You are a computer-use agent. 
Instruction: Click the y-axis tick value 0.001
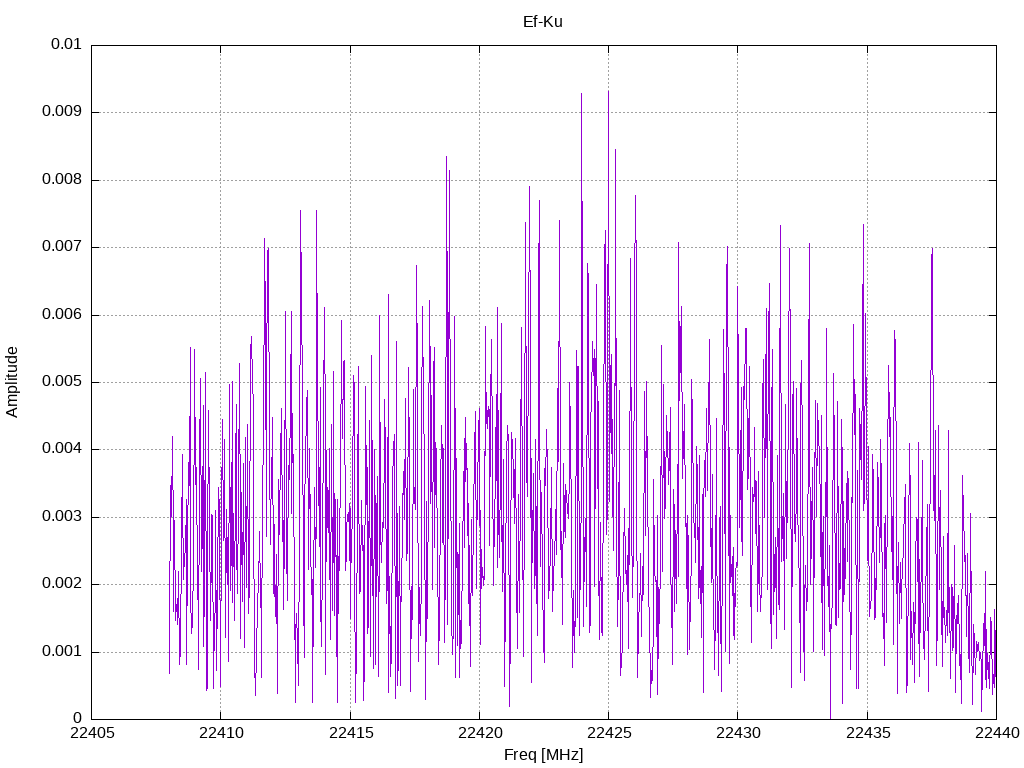[62, 651]
